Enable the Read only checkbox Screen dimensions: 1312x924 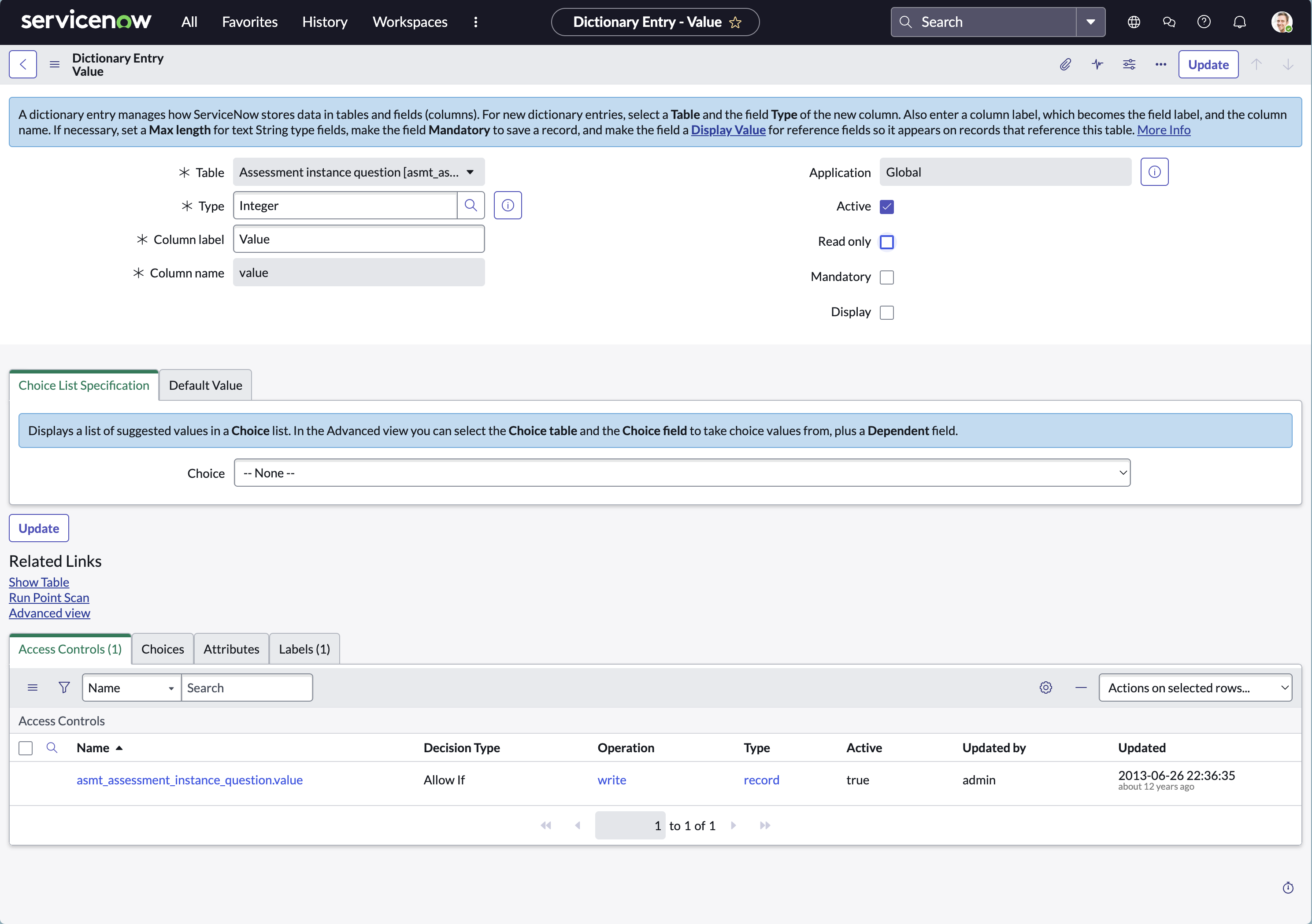(887, 242)
